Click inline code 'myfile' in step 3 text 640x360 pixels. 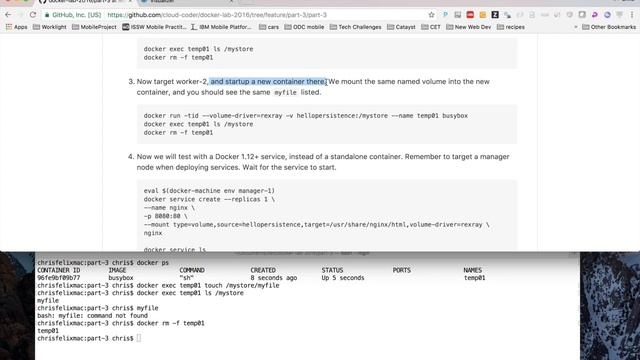click(285, 93)
